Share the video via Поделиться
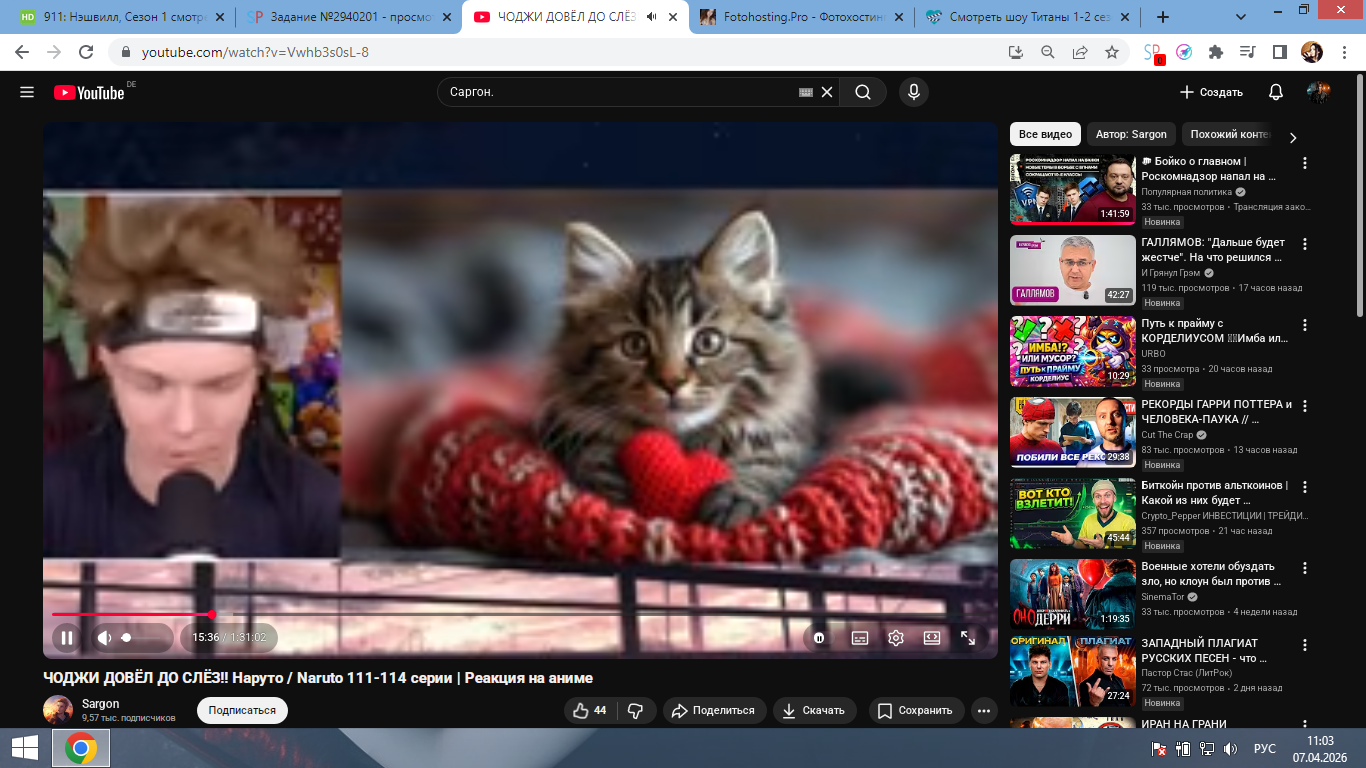 (714, 710)
